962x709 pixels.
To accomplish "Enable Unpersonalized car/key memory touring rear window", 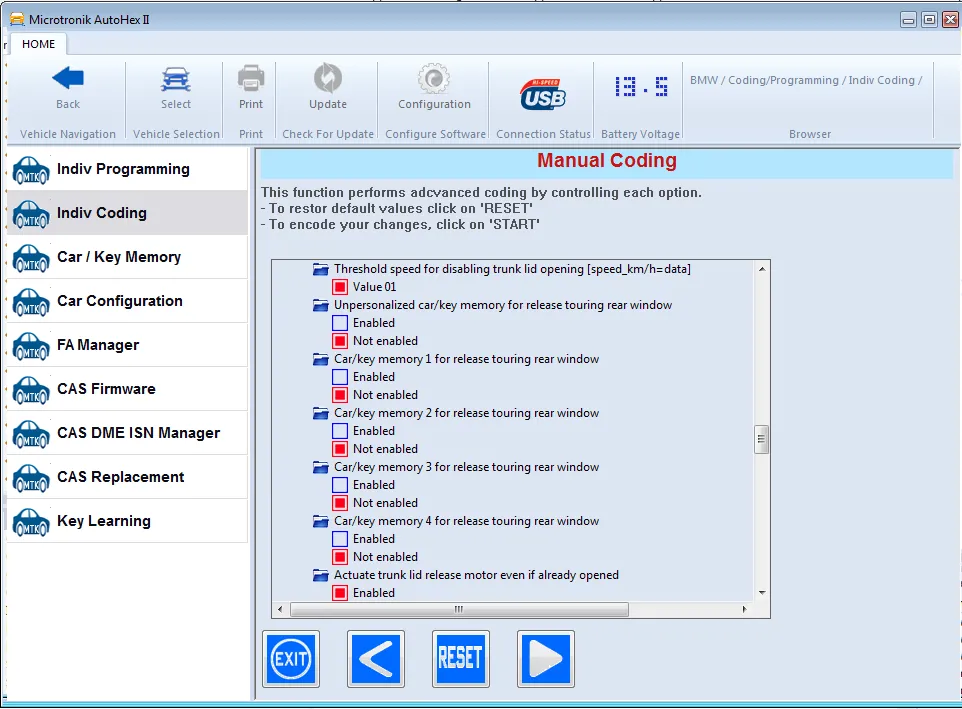I will [340, 323].
